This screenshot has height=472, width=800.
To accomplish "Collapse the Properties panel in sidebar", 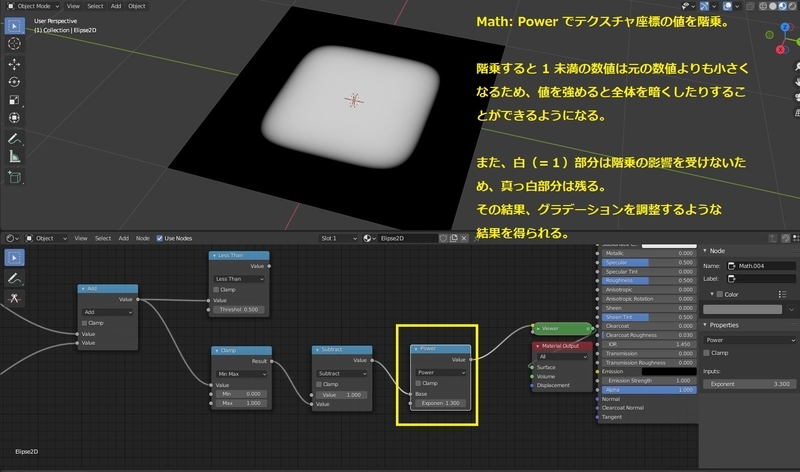I will click(705, 325).
